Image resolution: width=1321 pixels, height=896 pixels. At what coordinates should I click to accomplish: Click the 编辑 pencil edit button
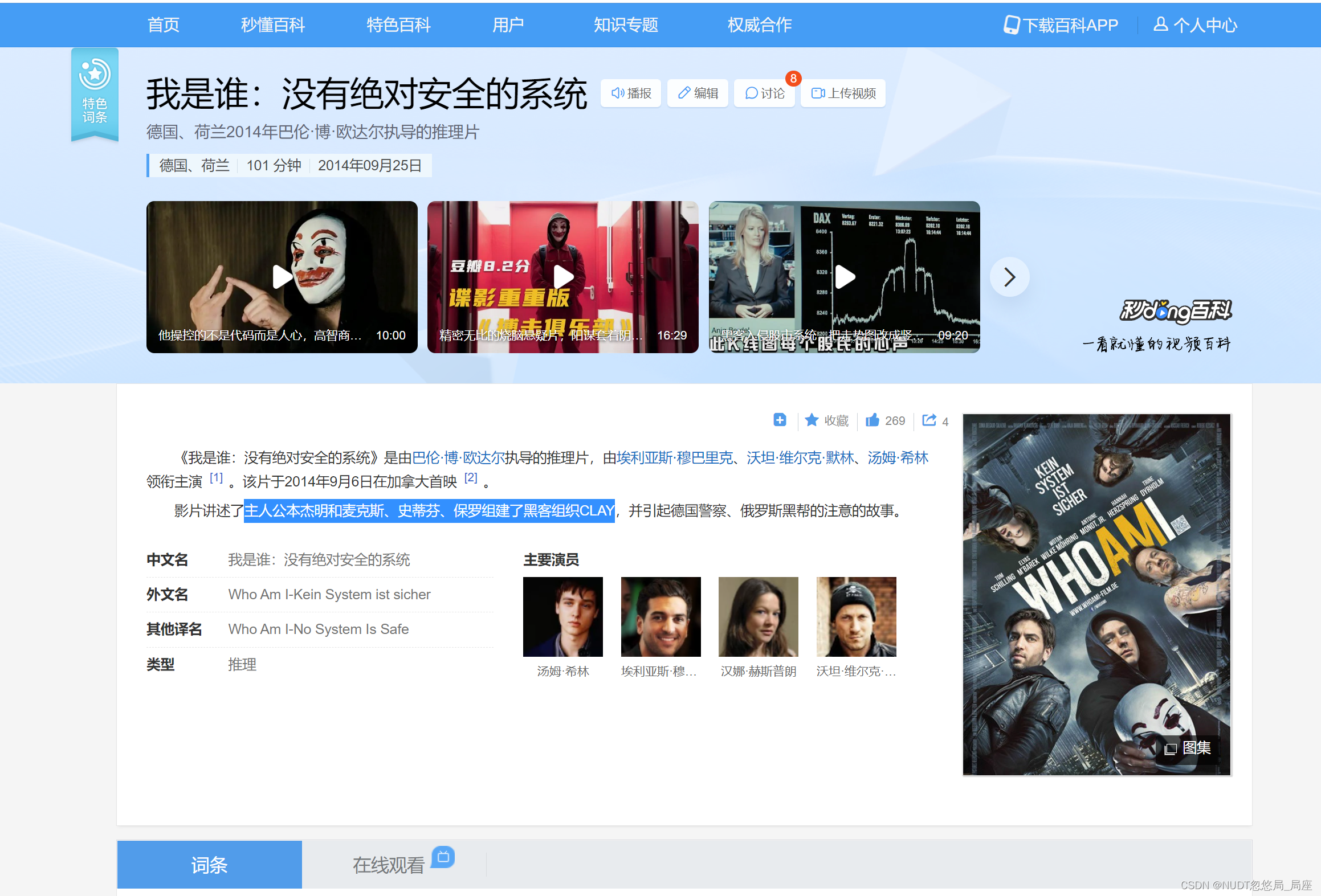point(698,93)
